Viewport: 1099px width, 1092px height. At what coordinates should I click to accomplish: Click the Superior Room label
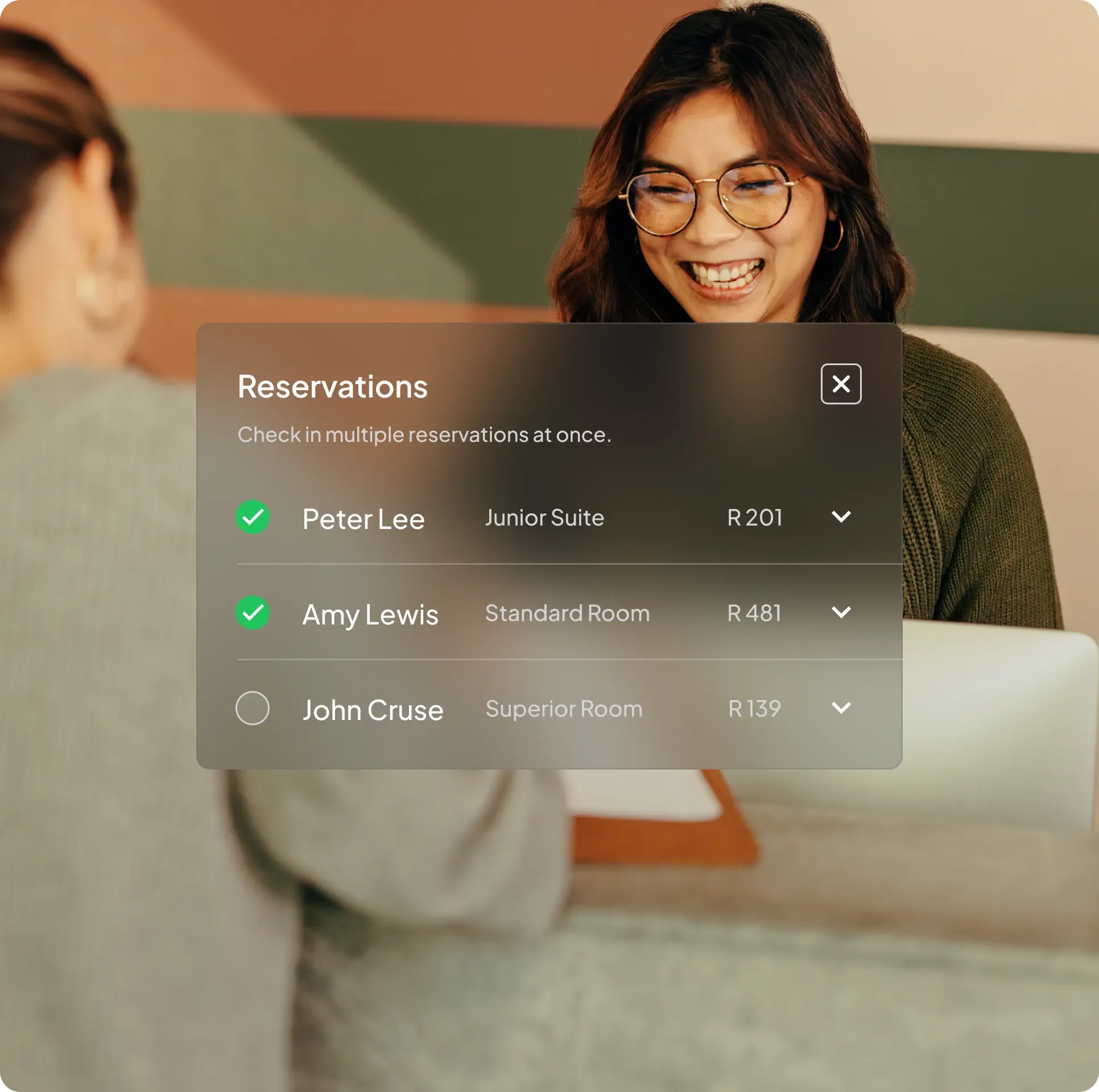564,709
